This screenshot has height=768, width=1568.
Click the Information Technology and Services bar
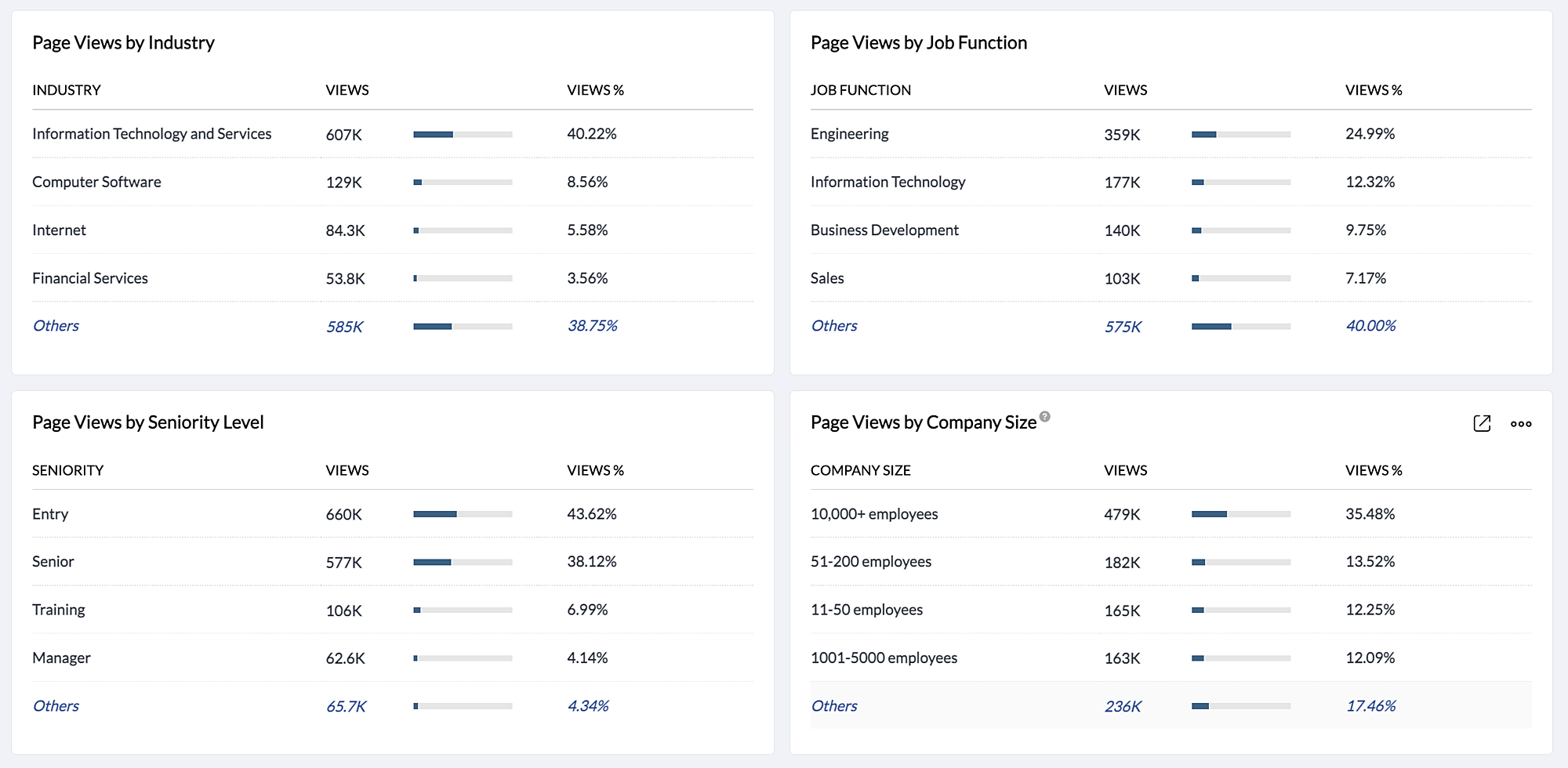[463, 135]
